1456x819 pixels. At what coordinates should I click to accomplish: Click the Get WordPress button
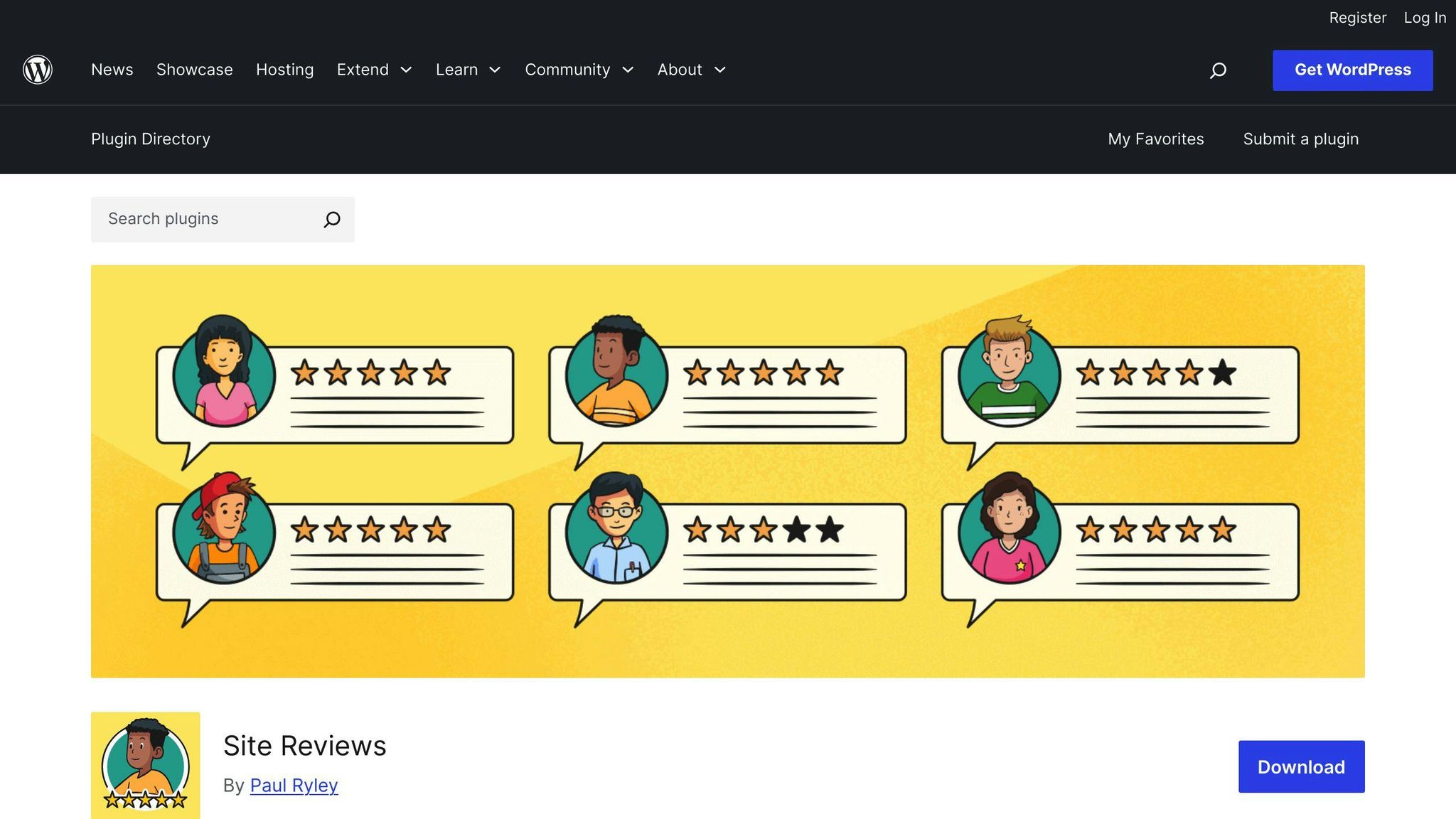coord(1353,70)
